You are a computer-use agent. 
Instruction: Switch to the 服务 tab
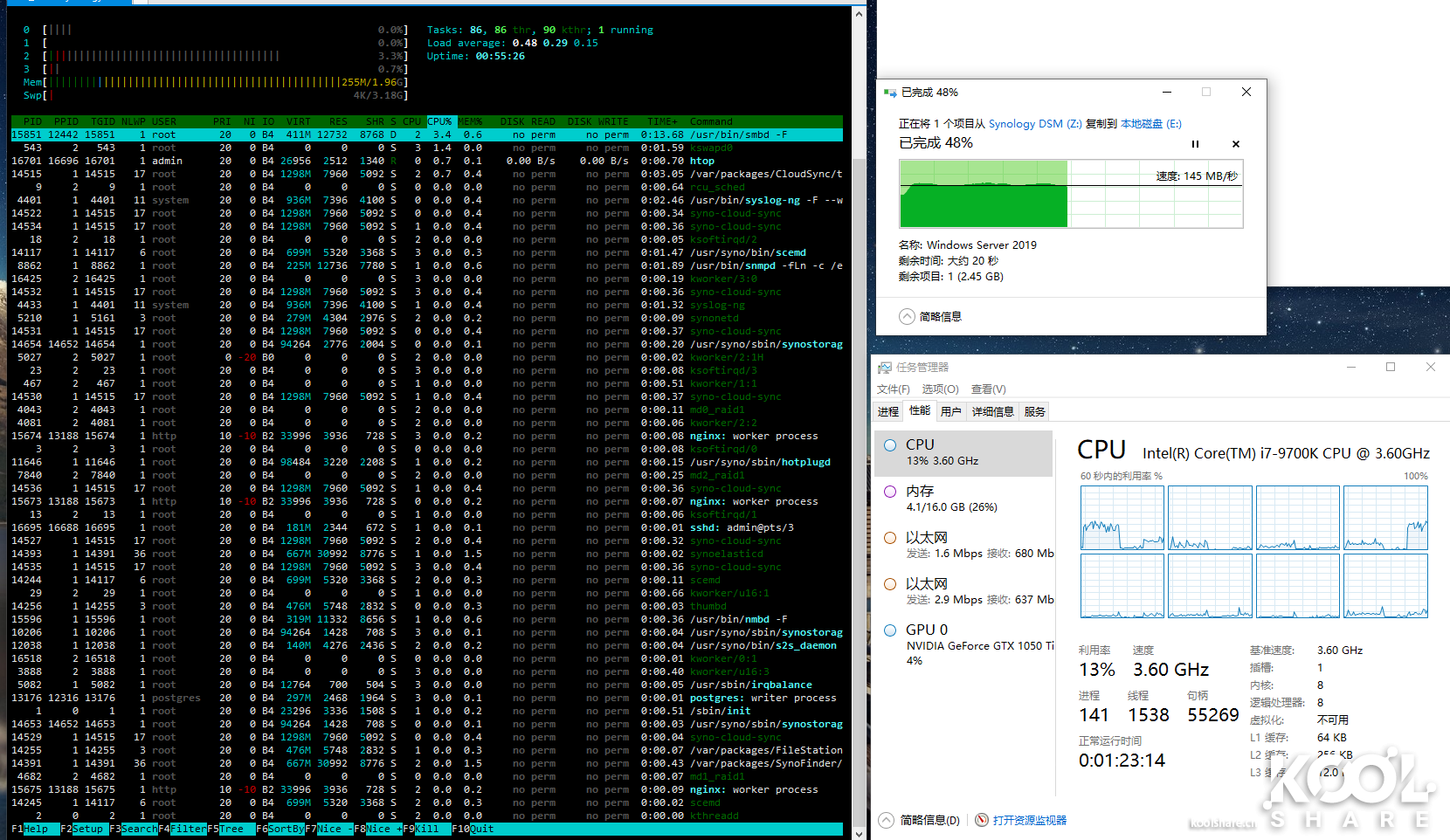click(x=1035, y=412)
